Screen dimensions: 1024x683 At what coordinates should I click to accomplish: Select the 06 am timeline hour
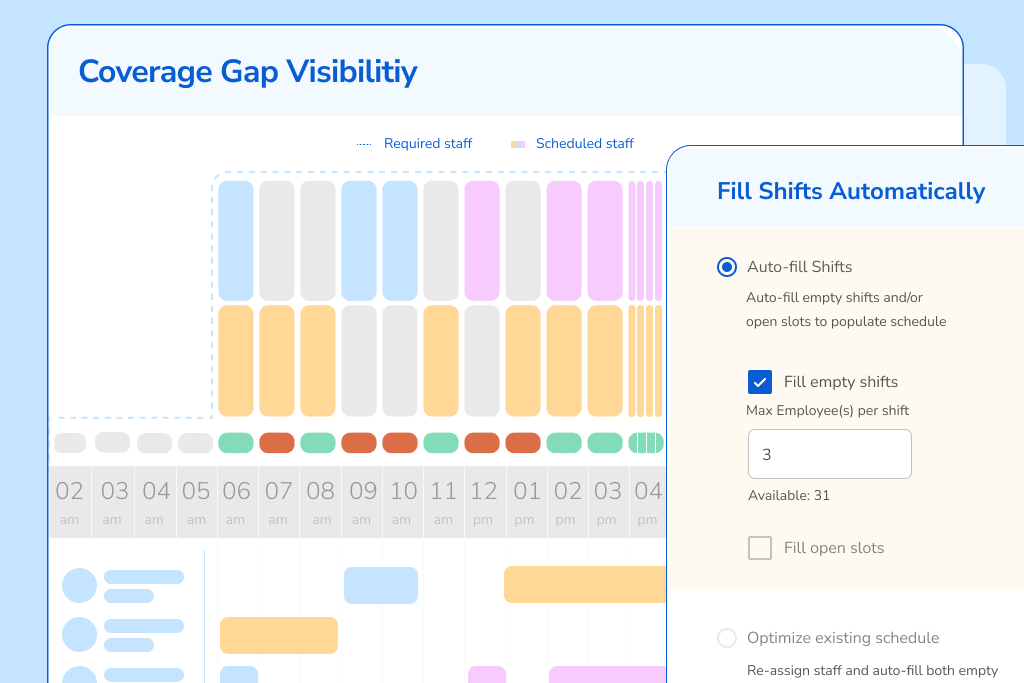[236, 501]
